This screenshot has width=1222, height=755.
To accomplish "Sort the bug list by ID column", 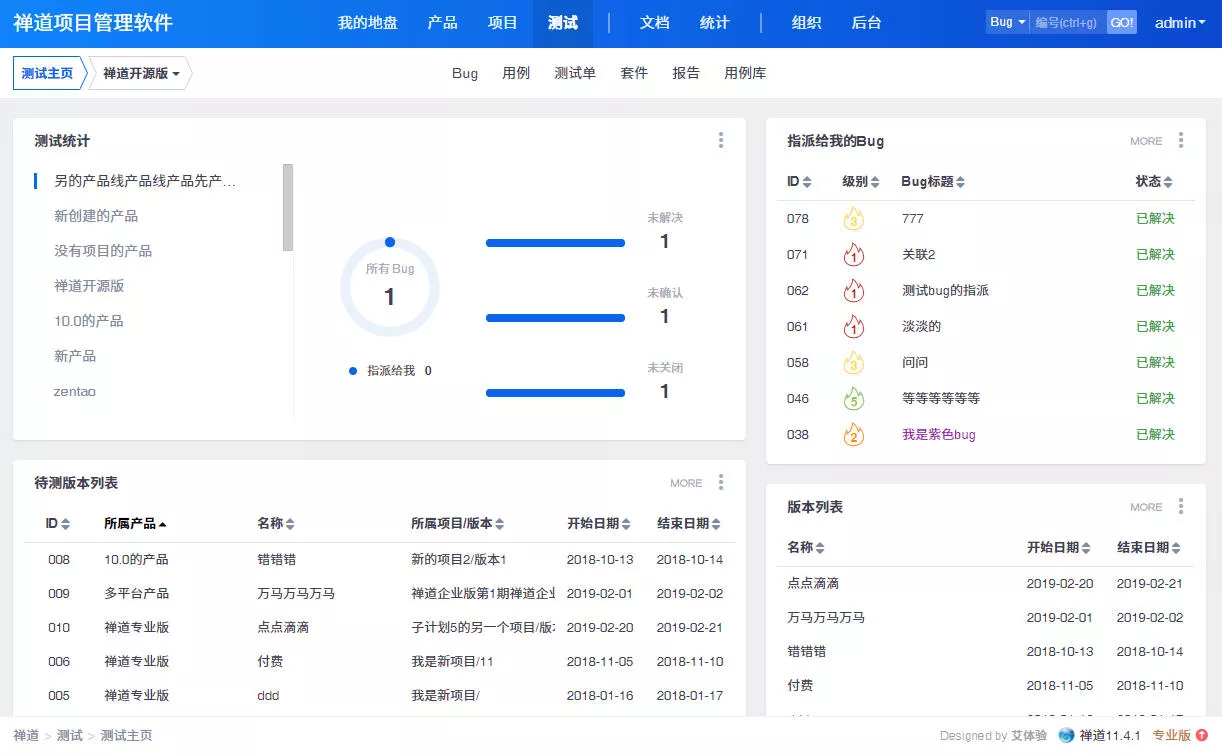I will [x=799, y=182].
